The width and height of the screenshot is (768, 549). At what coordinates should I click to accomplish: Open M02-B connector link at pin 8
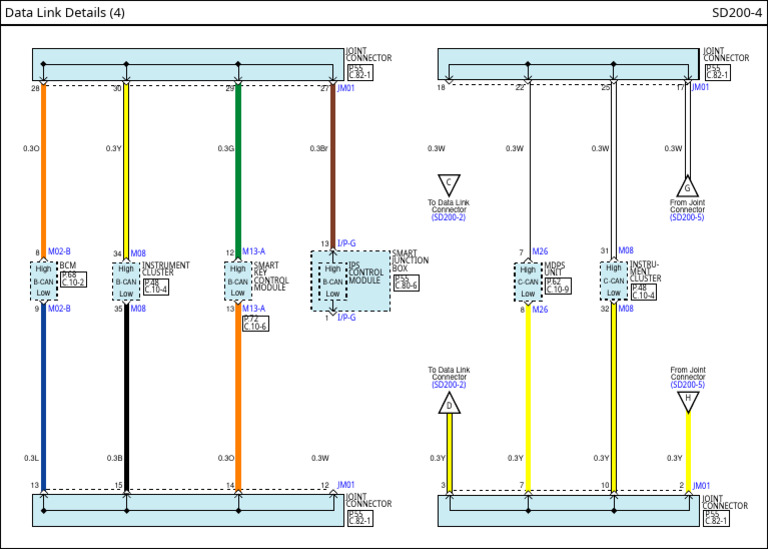pos(59,252)
